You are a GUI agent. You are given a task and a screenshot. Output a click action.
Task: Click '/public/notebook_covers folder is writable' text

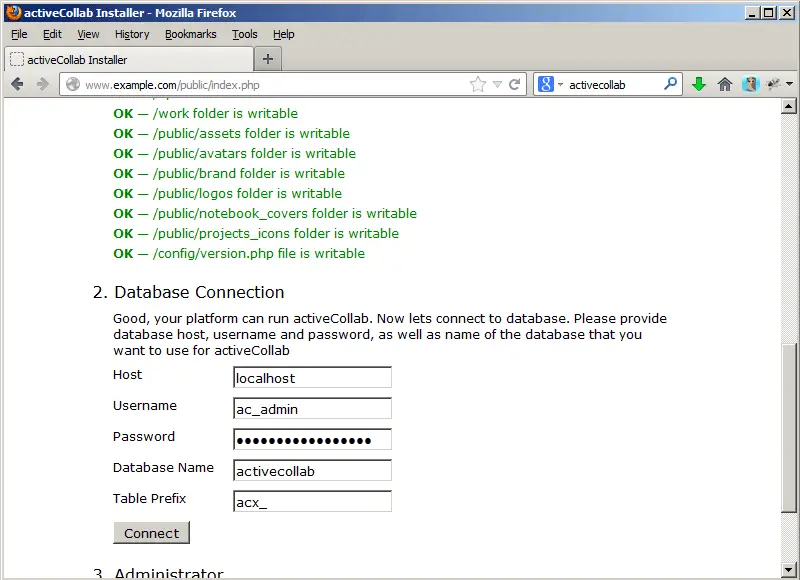click(x=285, y=213)
